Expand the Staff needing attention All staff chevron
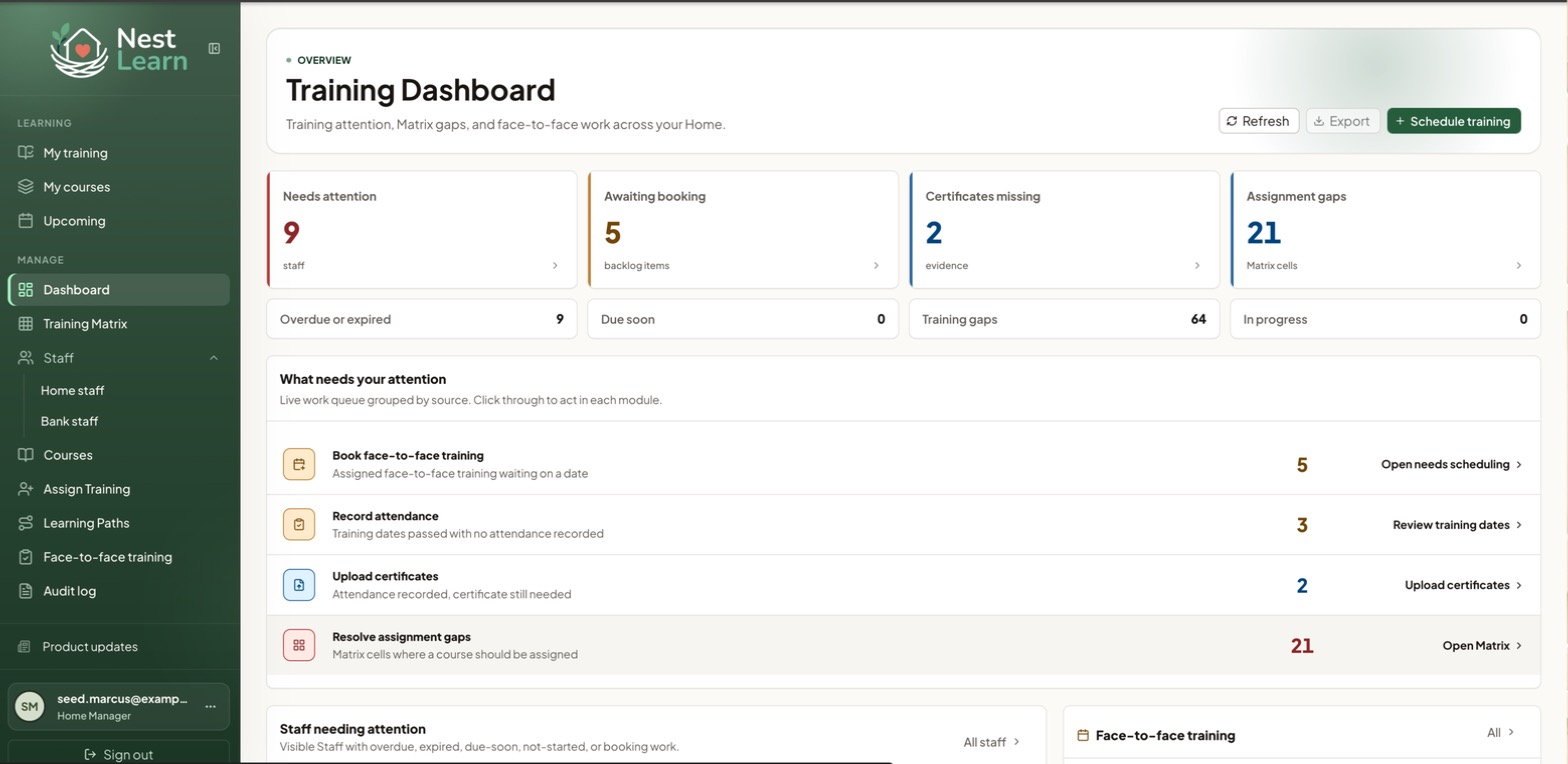The width and height of the screenshot is (1568, 764). click(x=1017, y=742)
